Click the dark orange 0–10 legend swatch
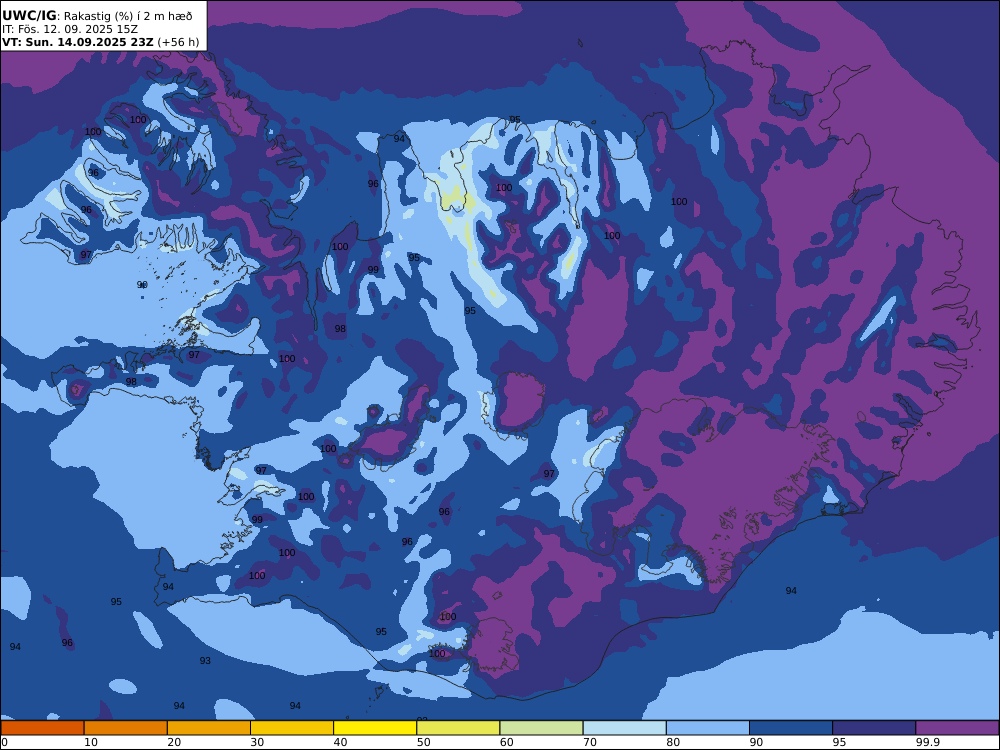 coord(42,728)
